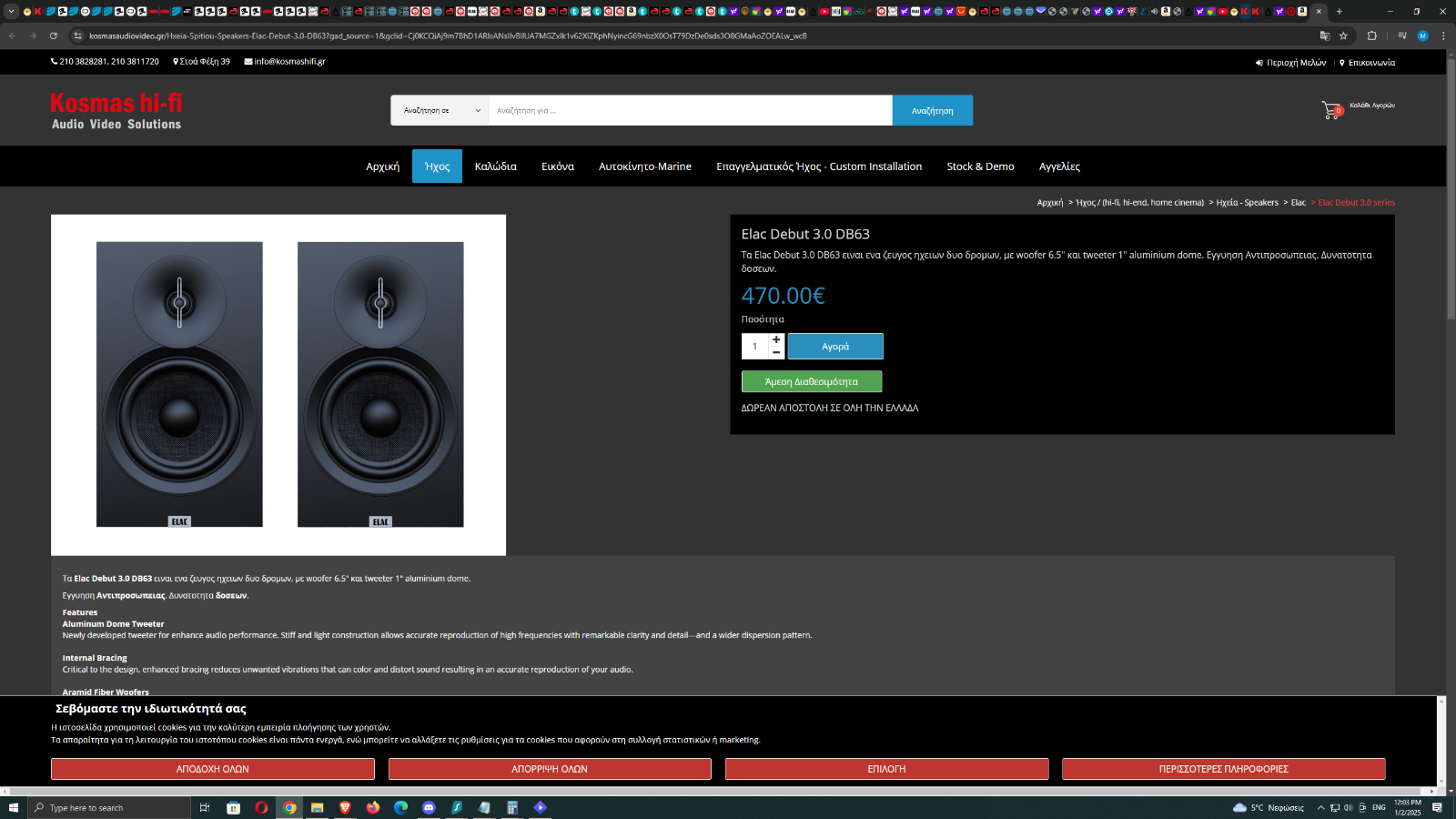Open Επαγγελματικός Ήχος - Custom Installation menu
The height and width of the screenshot is (819, 1456).
coord(819,167)
